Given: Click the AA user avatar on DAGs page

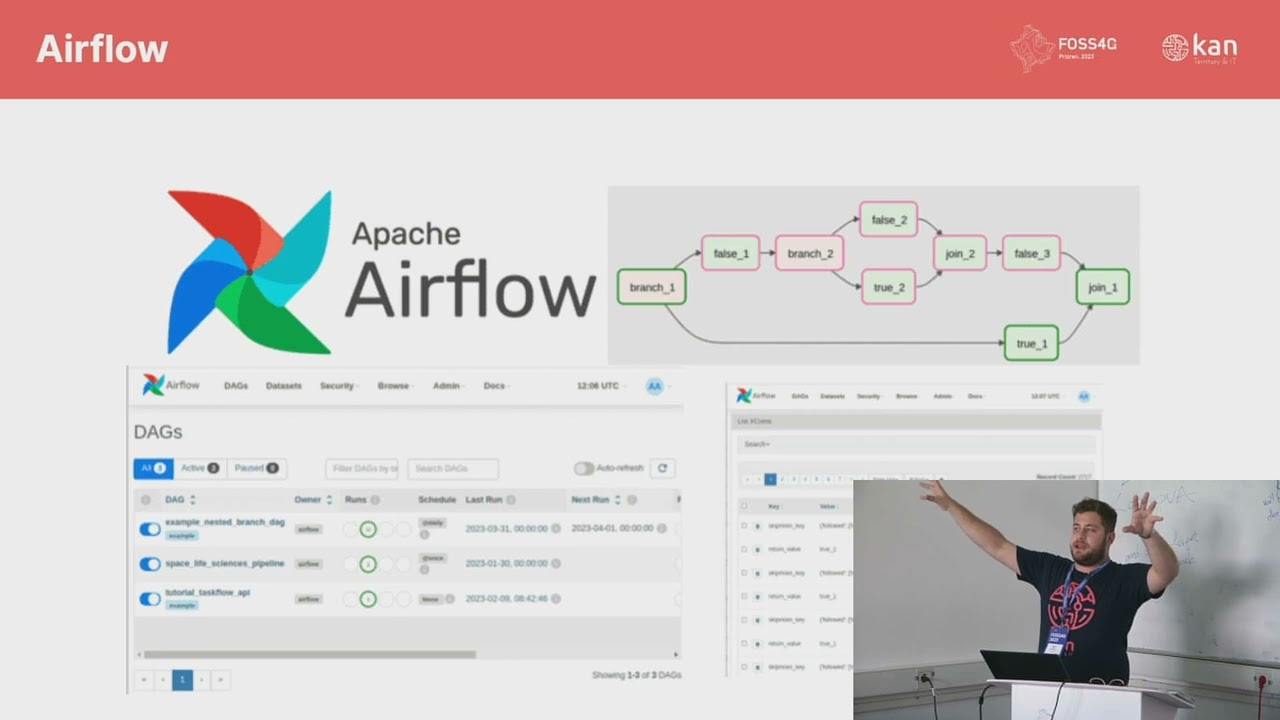Looking at the screenshot, I should 654,386.
